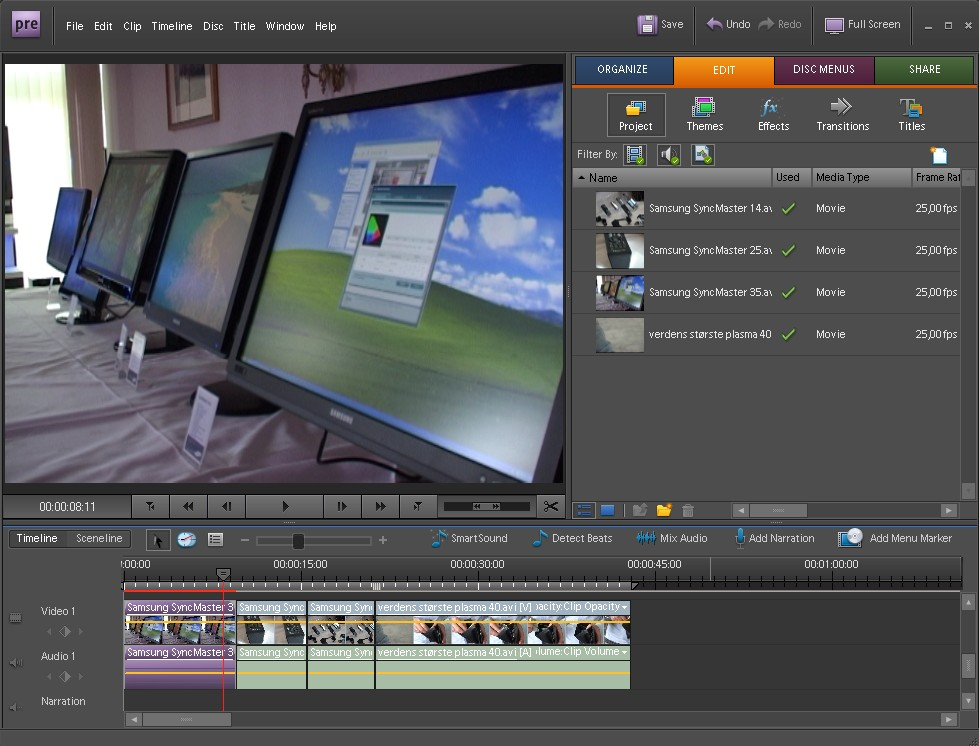979x746 pixels.
Task: Select the Split Clip scissors tool
Action: click(550, 507)
